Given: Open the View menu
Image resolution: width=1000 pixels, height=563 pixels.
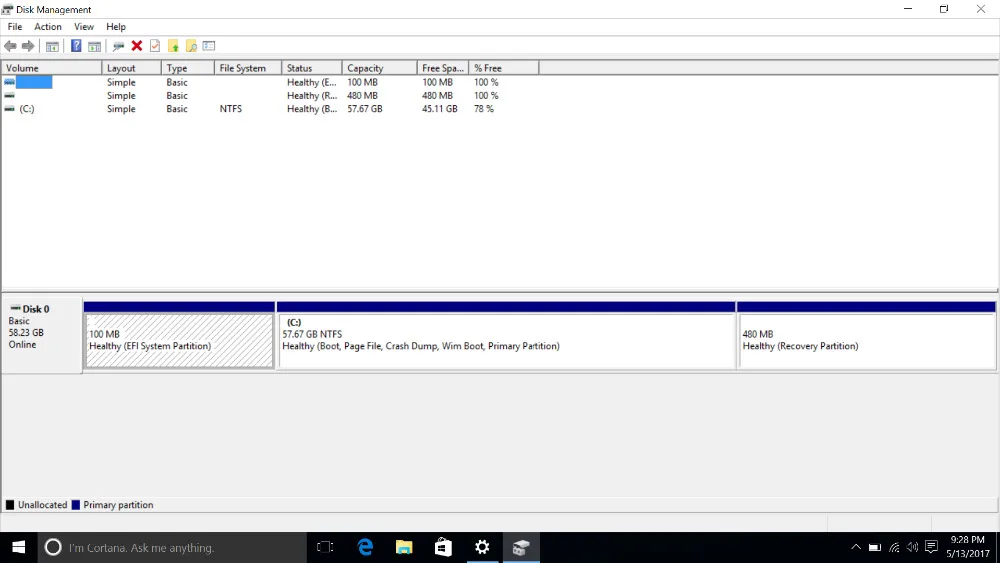Looking at the screenshot, I should [x=84, y=27].
